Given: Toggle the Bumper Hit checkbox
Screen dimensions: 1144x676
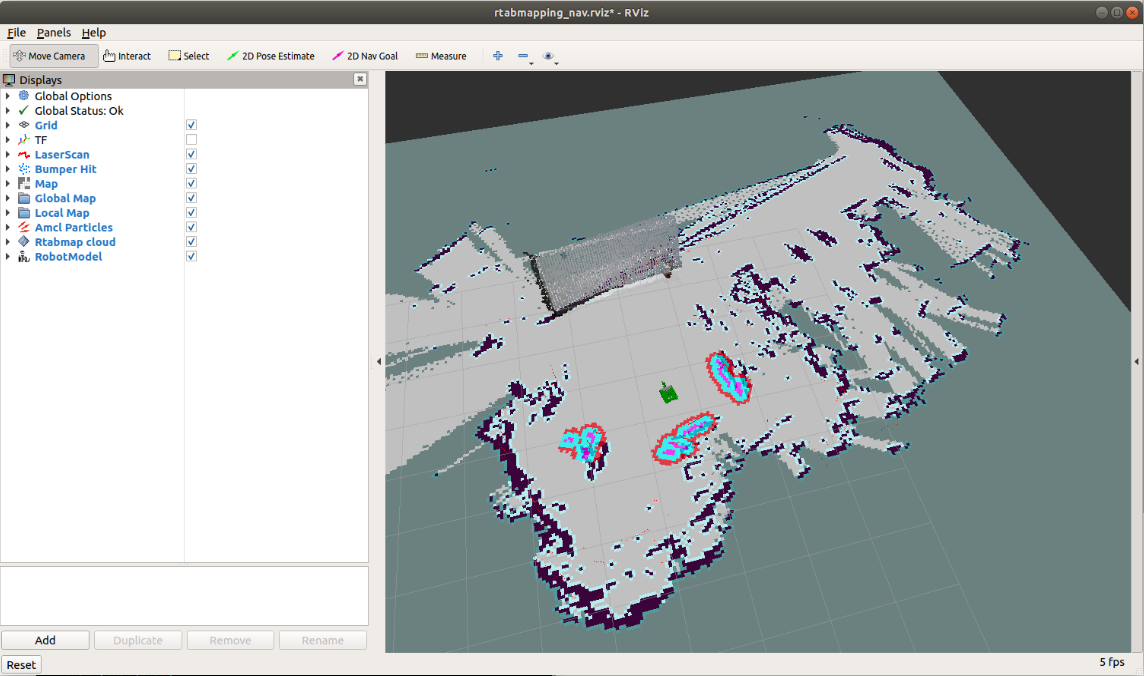Looking at the screenshot, I should tap(191, 168).
